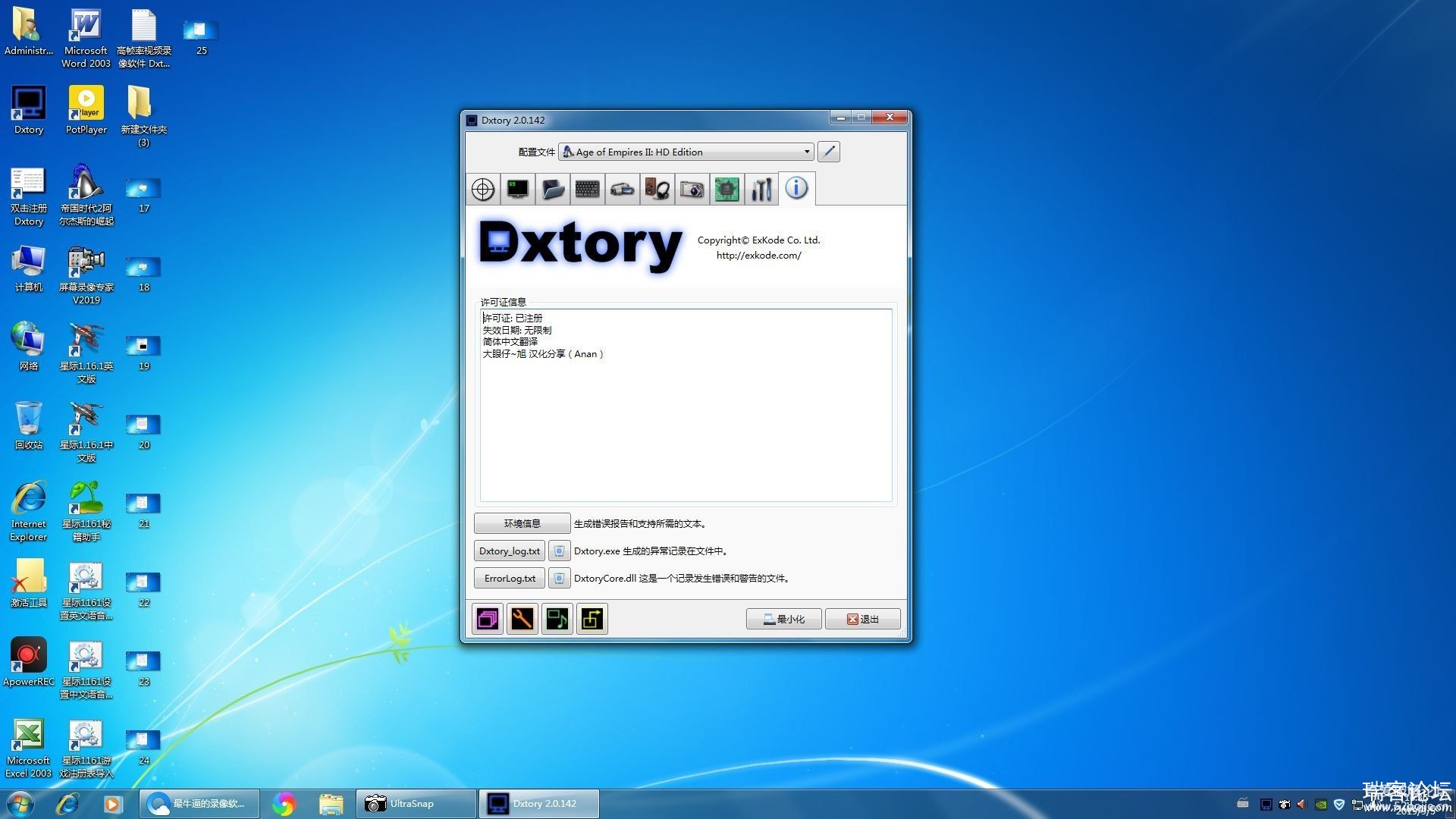1456x819 pixels.
Task: Select the desktop thumbnail labeled 17
Action: click(143, 195)
